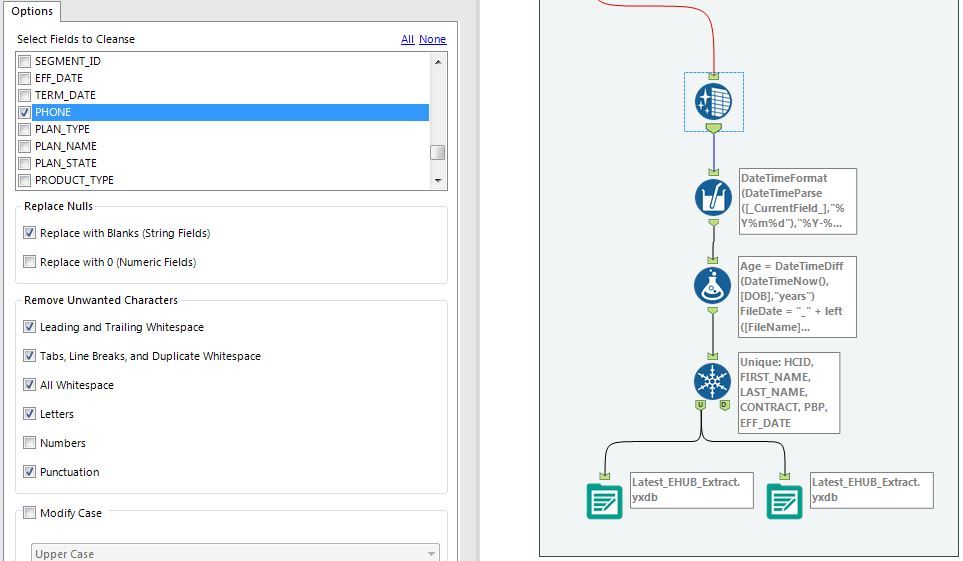Select the Multi-Field Formula tool node
This screenshot has height=561, width=963.
point(713,197)
